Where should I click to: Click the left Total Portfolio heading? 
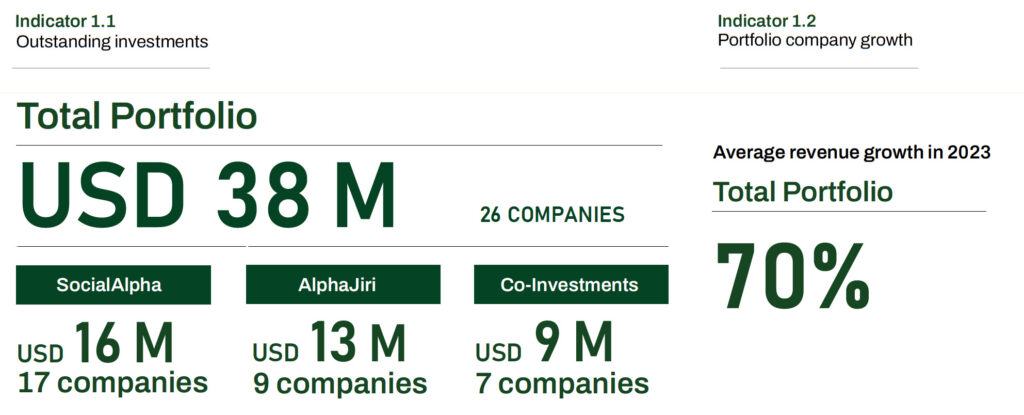point(136,116)
